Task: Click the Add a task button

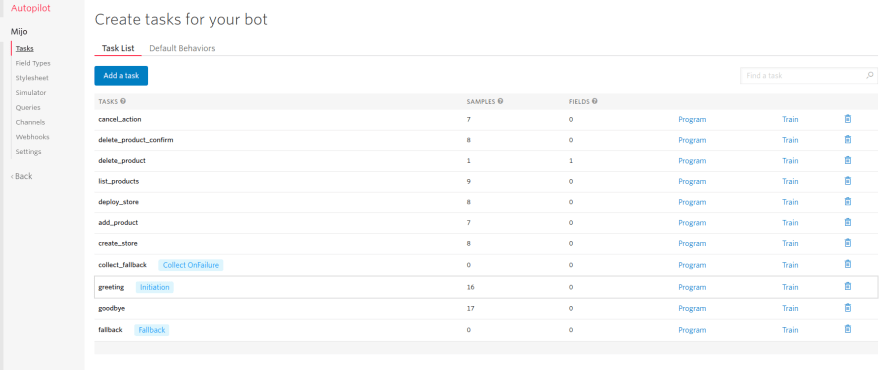Action: coord(121,76)
